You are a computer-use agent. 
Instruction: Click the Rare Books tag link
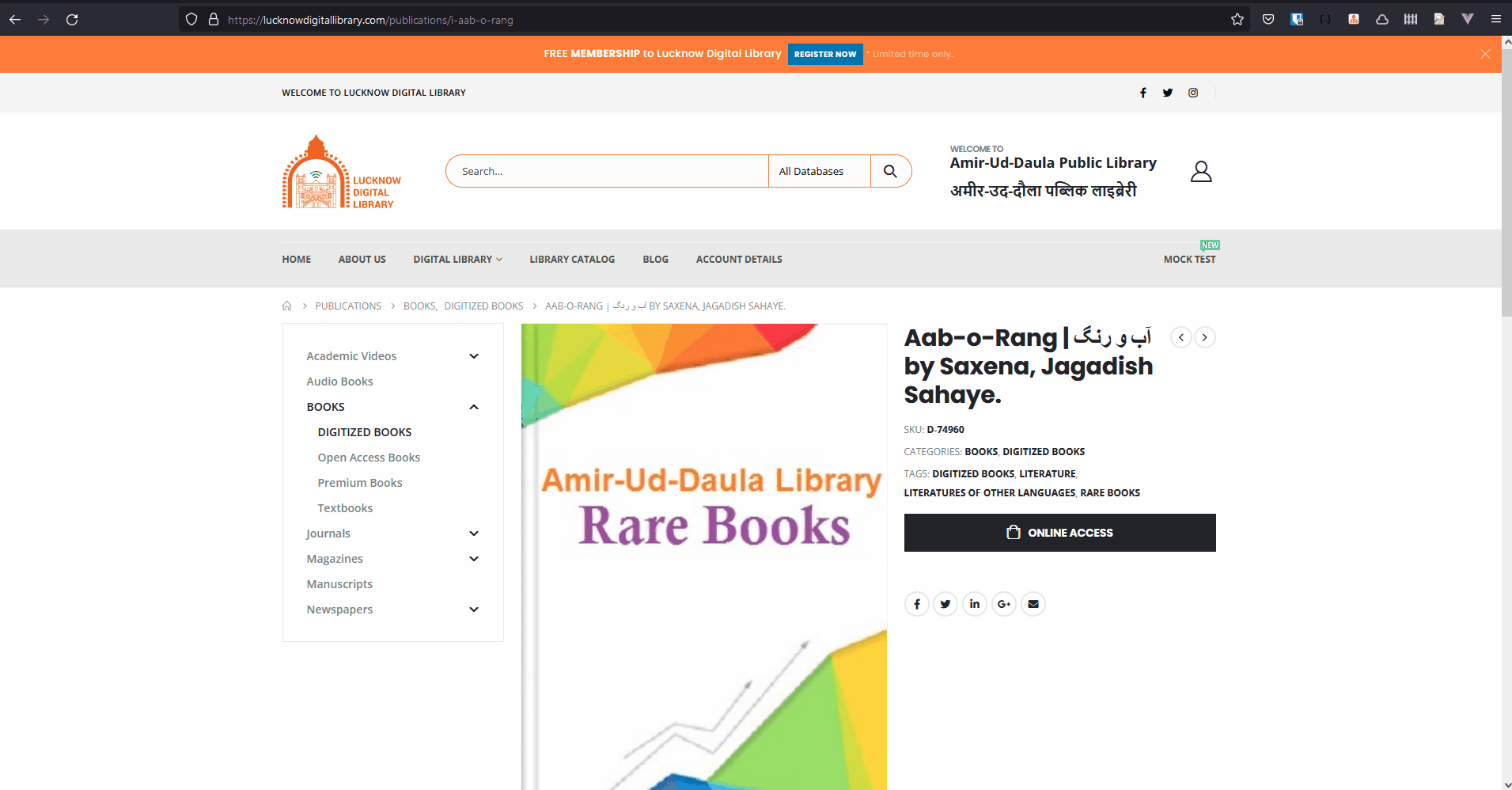click(1110, 493)
